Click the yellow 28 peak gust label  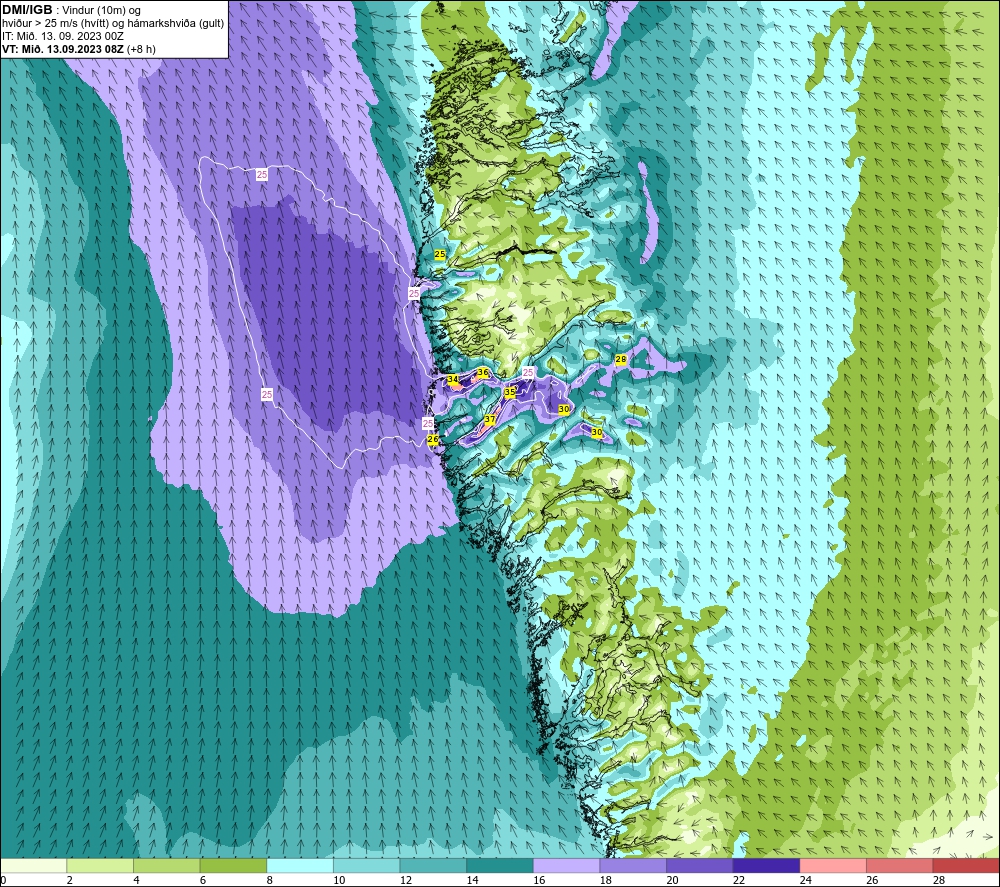point(621,360)
